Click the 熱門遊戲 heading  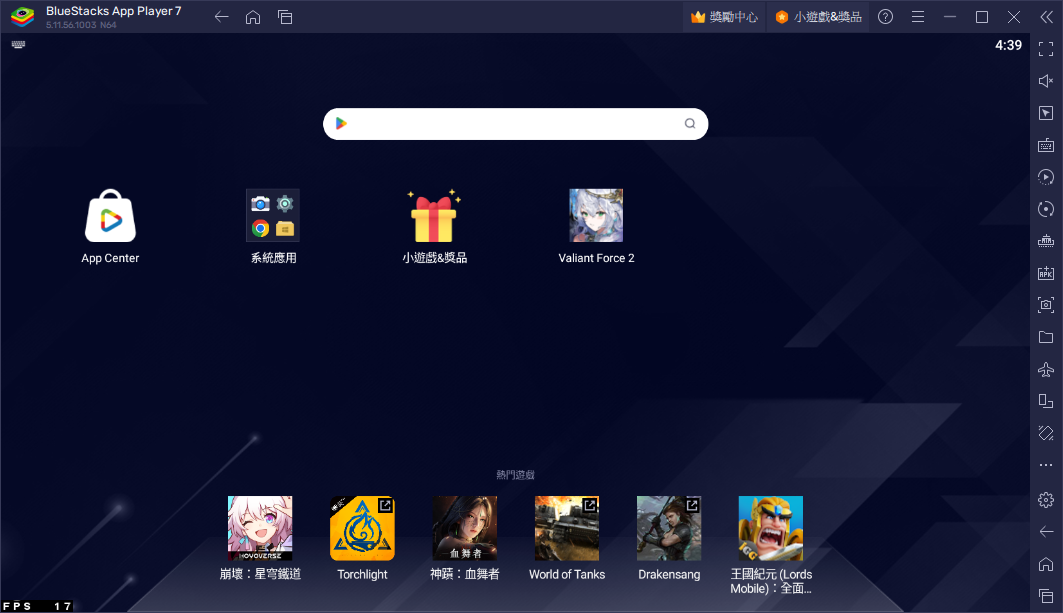pos(515,475)
